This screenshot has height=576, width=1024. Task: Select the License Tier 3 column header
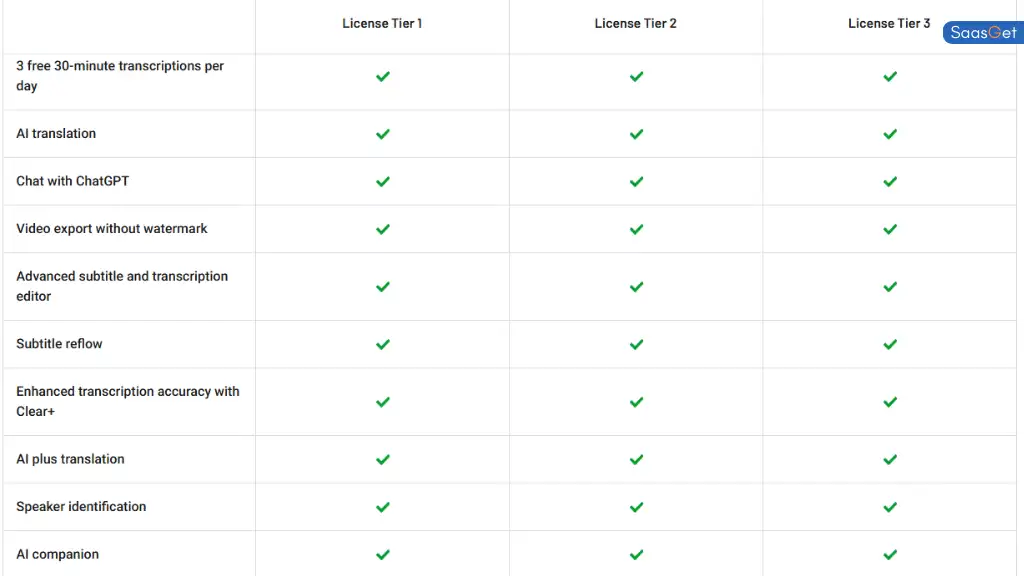(889, 24)
